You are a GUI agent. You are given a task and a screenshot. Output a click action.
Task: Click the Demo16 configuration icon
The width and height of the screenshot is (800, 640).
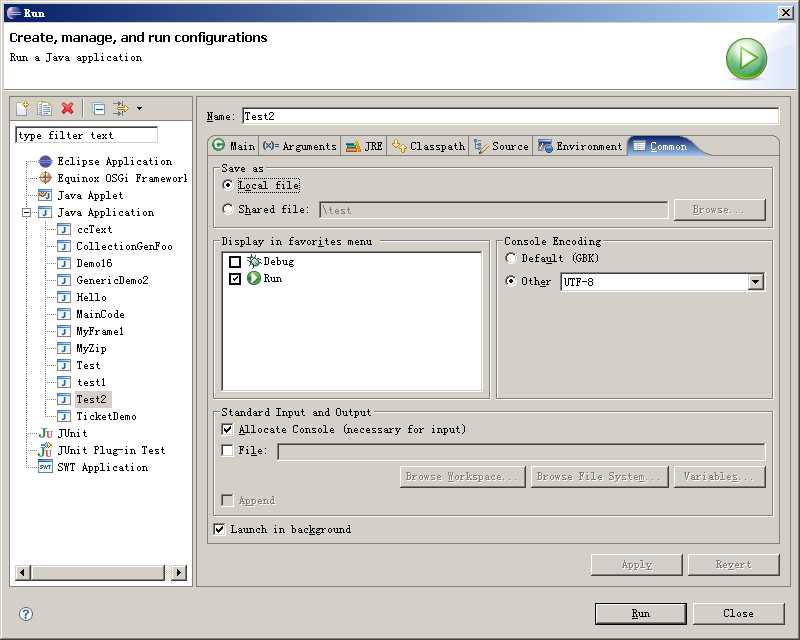[64, 263]
